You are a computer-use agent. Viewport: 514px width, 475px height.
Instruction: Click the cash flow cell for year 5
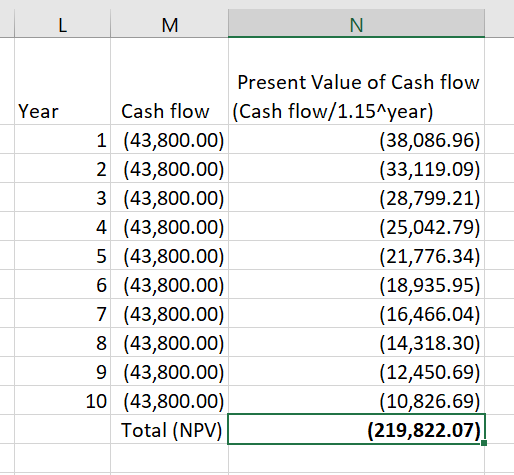click(x=169, y=255)
